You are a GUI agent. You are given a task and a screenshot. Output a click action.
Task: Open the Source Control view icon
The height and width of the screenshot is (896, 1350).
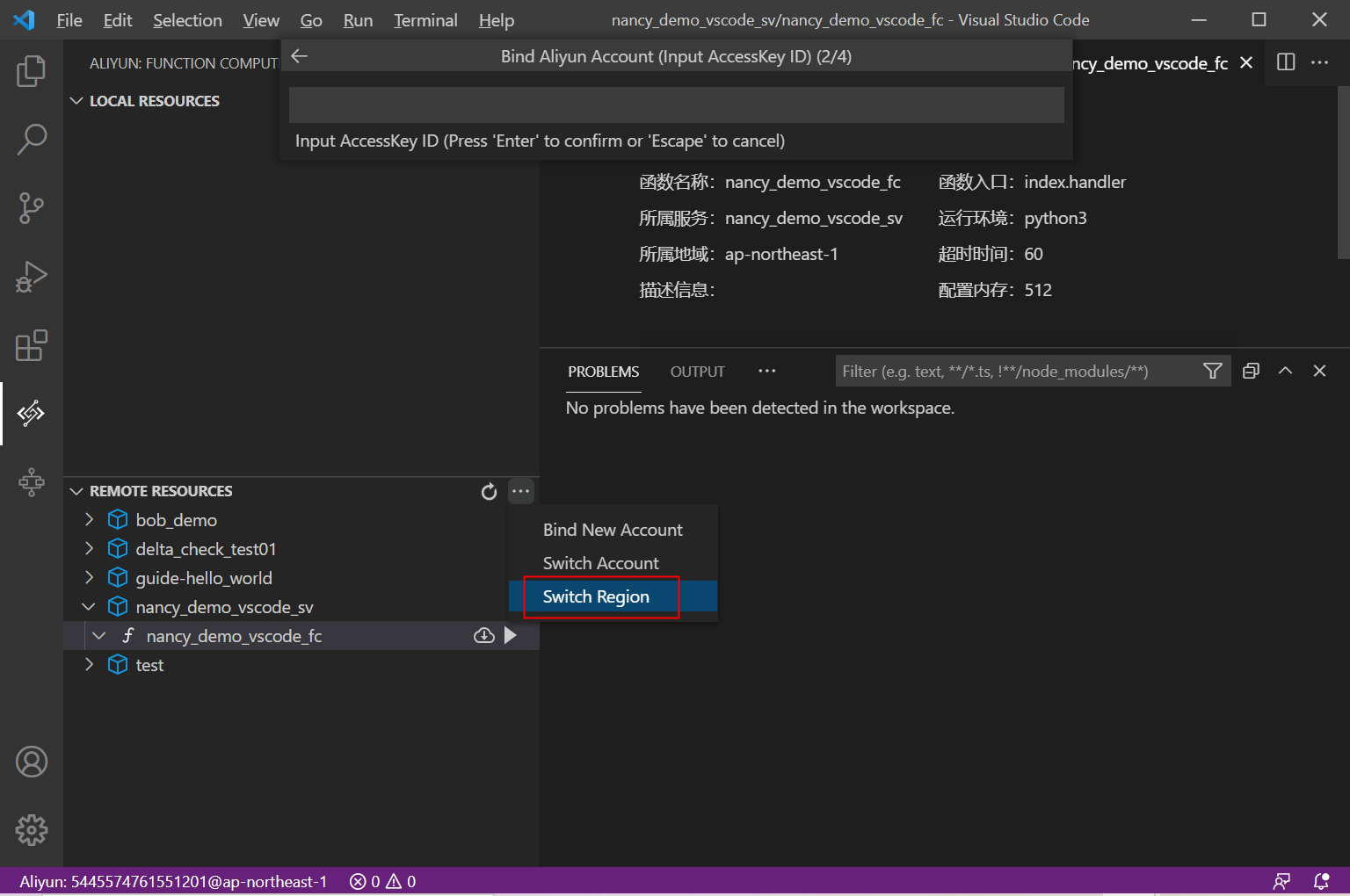pos(32,208)
